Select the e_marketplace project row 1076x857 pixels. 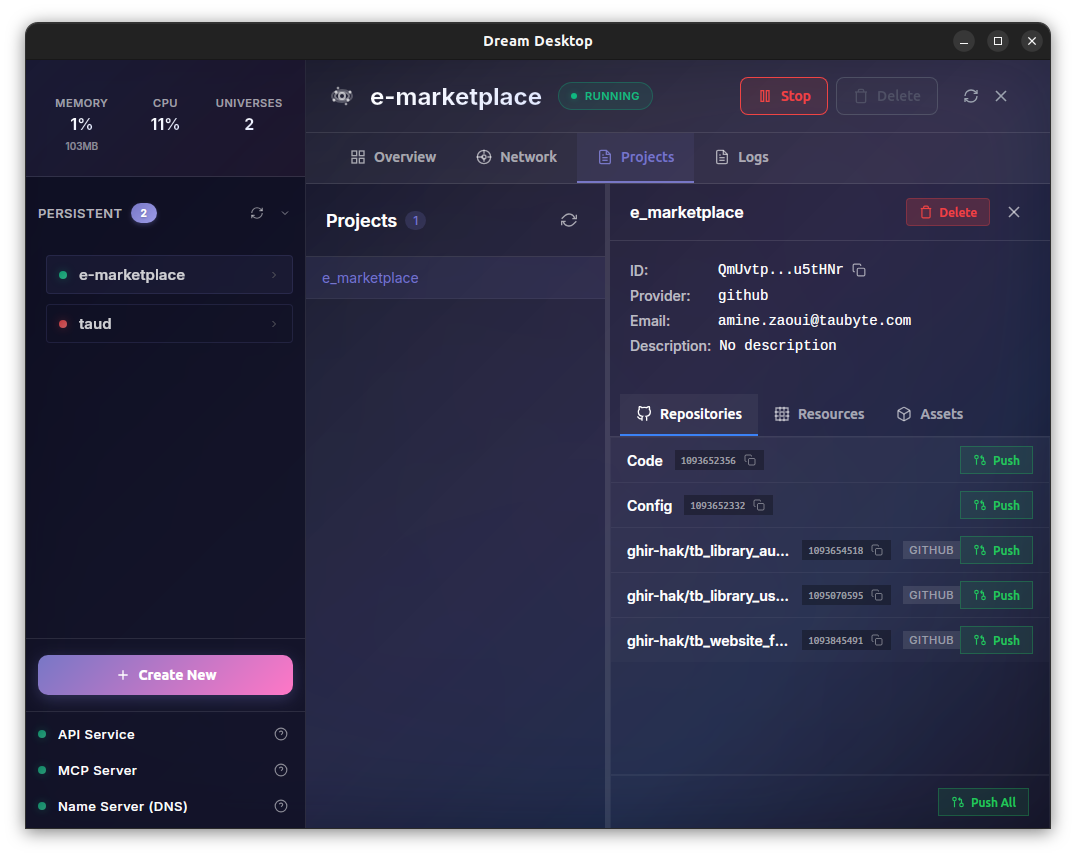click(x=456, y=278)
